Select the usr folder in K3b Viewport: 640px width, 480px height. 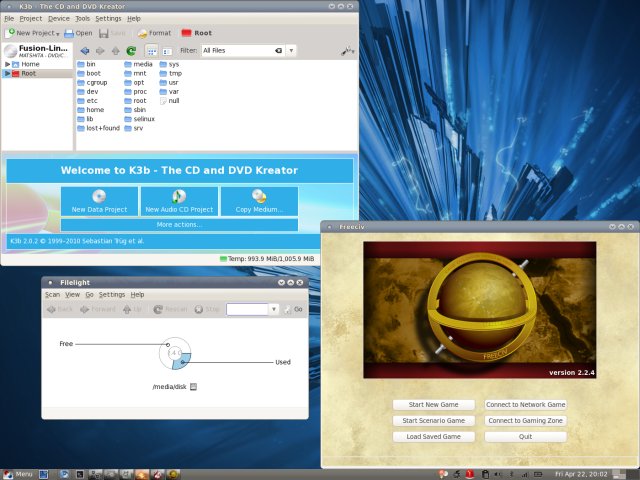[x=169, y=82]
